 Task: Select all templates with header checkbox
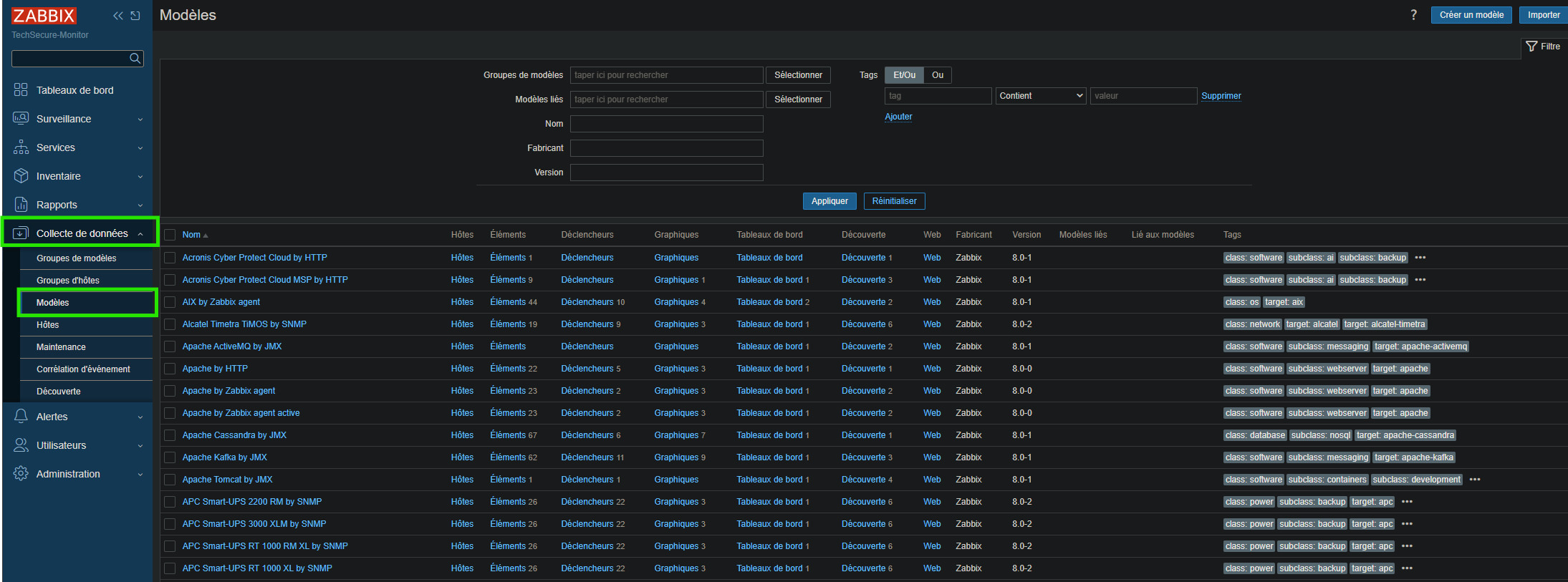click(x=170, y=235)
